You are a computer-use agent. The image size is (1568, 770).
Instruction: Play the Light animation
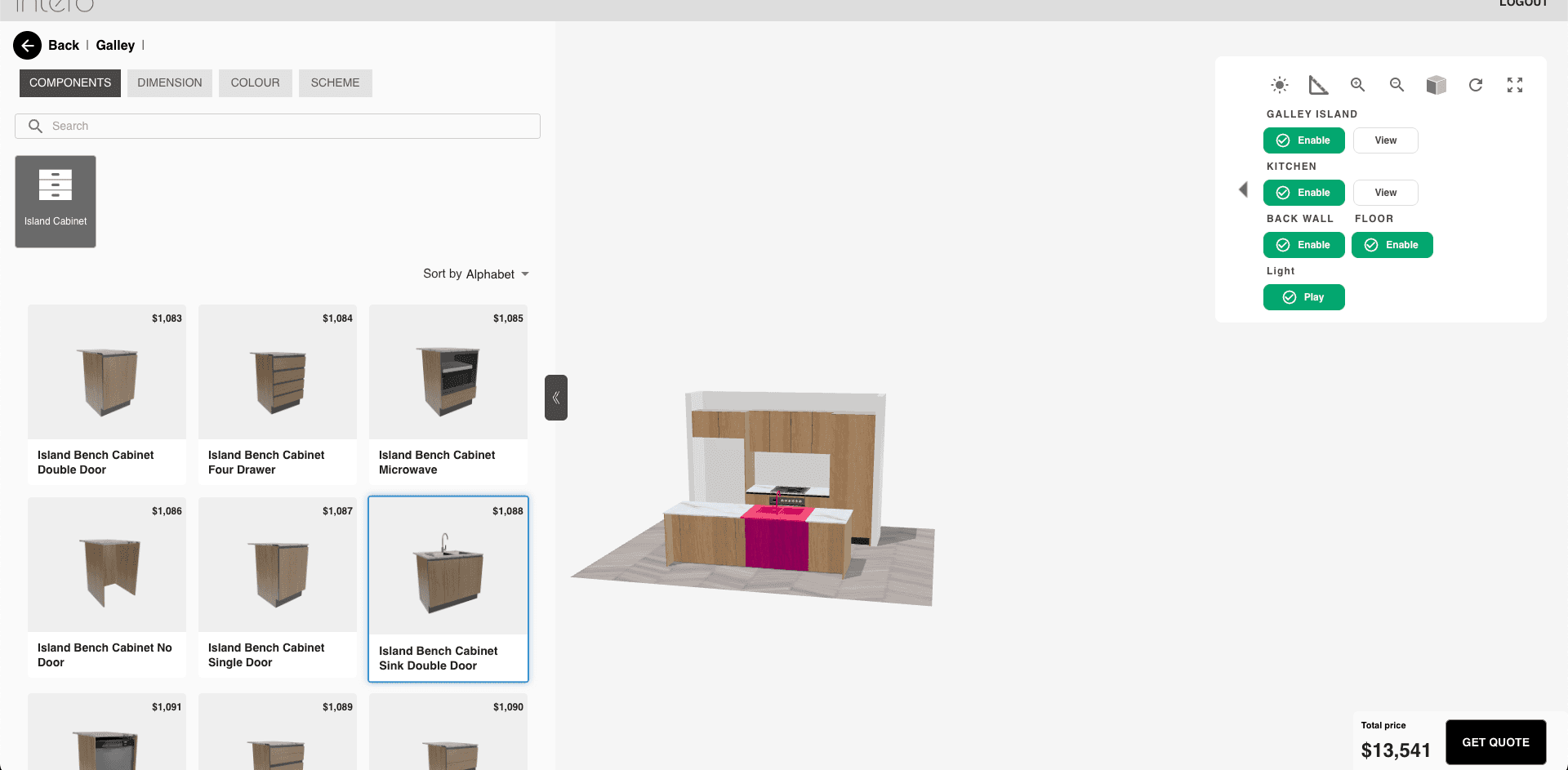[1303, 297]
